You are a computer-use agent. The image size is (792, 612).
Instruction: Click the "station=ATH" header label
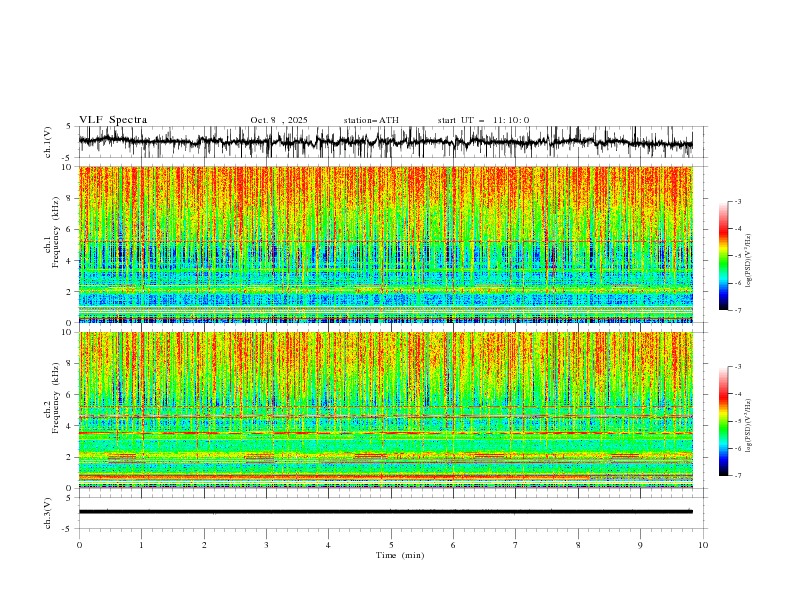371,120
